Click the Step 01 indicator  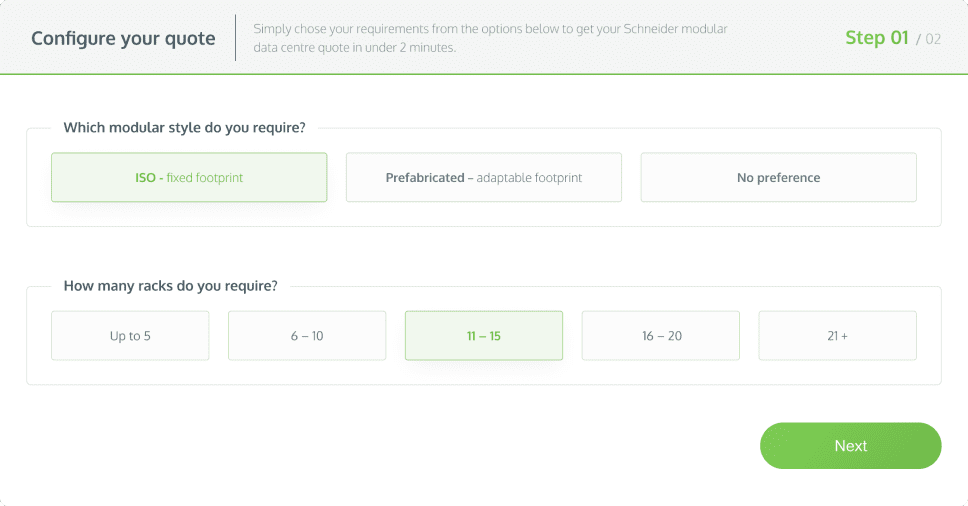click(877, 38)
